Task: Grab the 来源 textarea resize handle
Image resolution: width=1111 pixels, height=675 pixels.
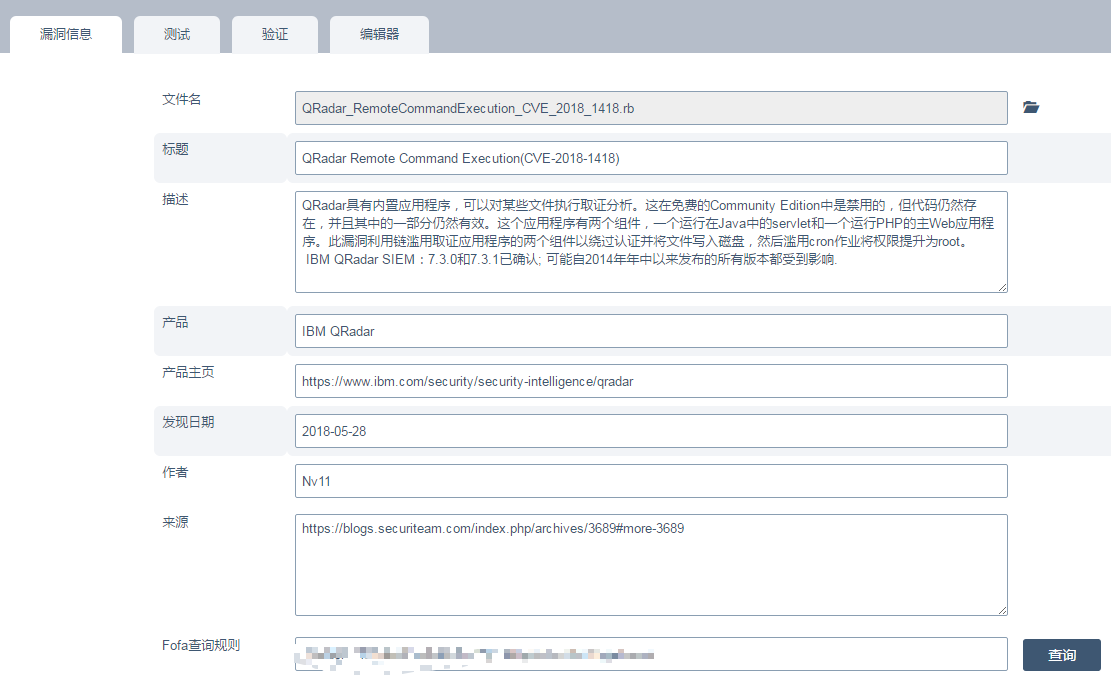Action: click(1003, 611)
